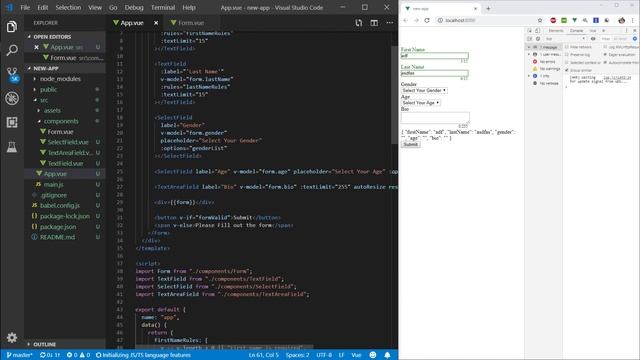Screen dimensions: 640x360
Task: Open Chrome profile avatar
Action: (622, 20)
